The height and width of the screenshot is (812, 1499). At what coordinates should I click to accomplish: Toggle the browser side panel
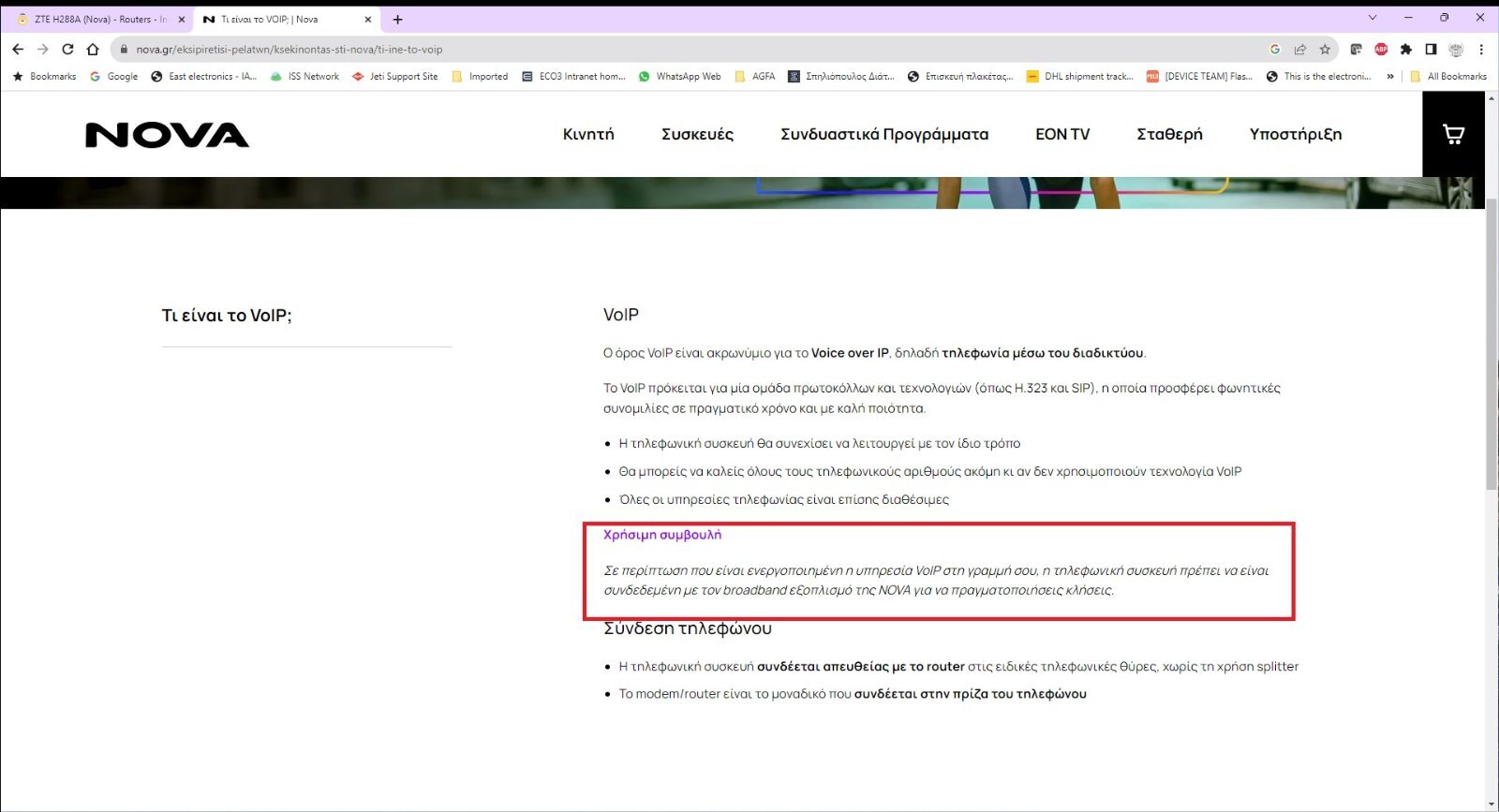point(1431,50)
